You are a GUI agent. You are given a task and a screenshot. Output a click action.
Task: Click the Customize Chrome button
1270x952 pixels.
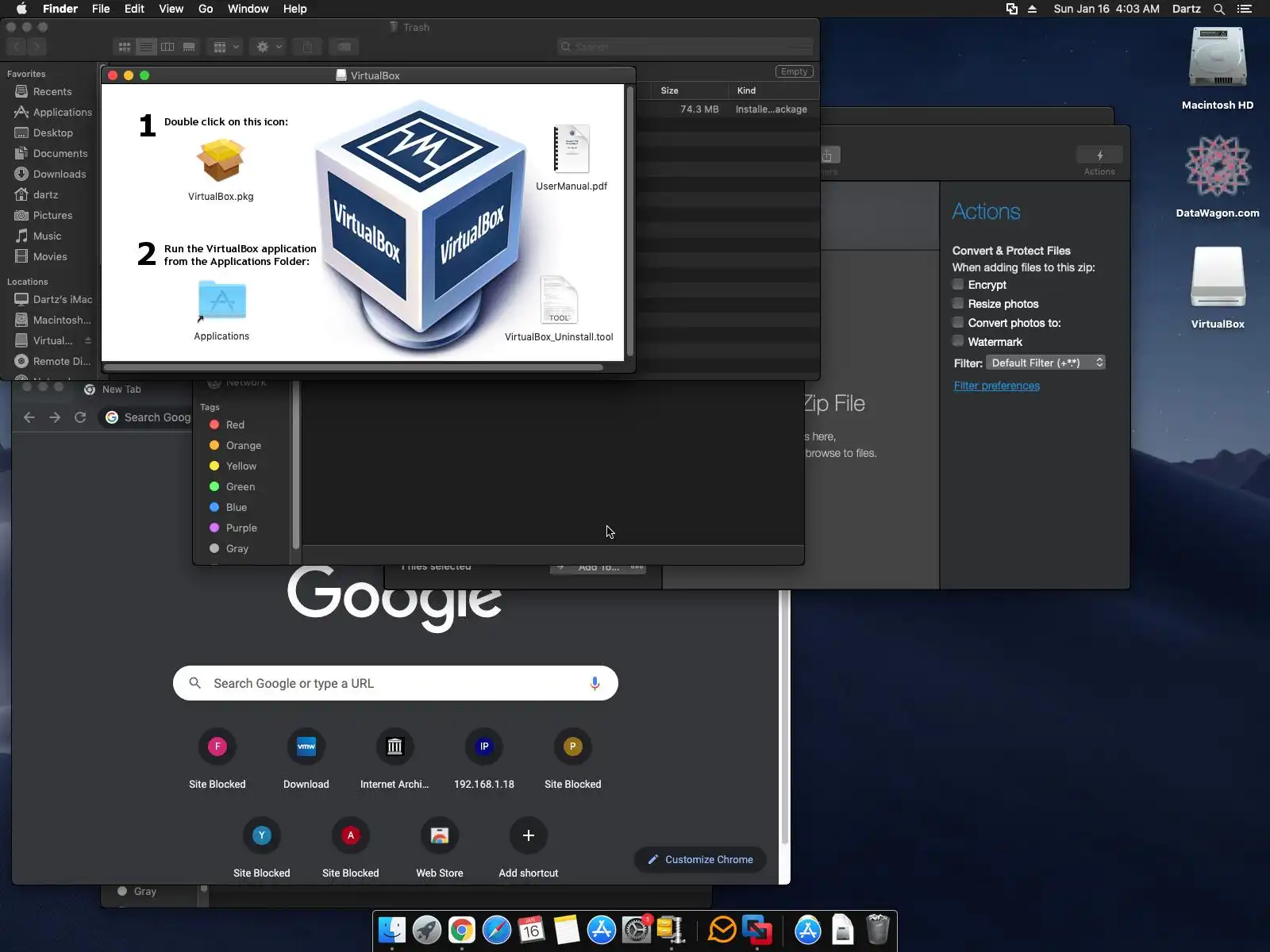point(700,859)
